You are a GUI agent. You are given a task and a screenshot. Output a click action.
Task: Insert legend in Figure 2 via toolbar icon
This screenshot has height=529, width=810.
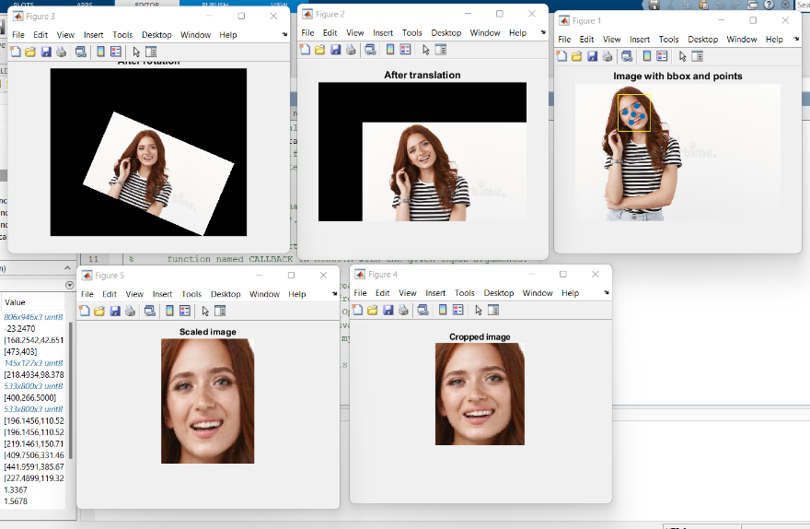tap(405, 50)
